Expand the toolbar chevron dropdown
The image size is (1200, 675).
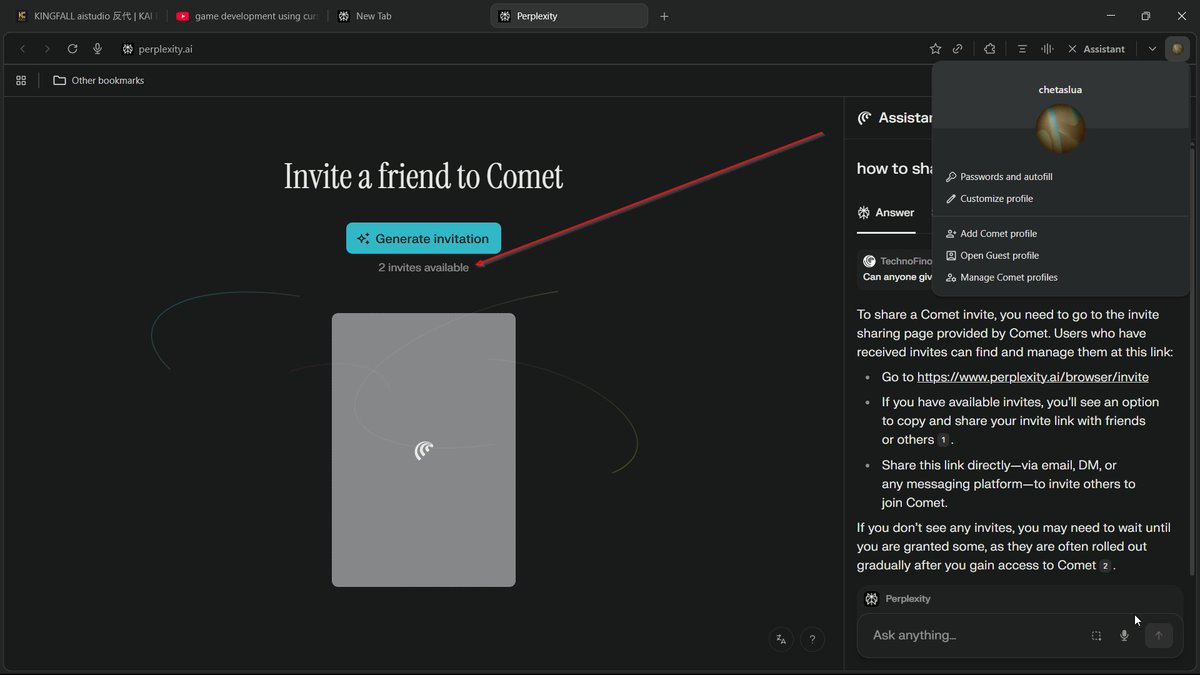click(x=1152, y=49)
